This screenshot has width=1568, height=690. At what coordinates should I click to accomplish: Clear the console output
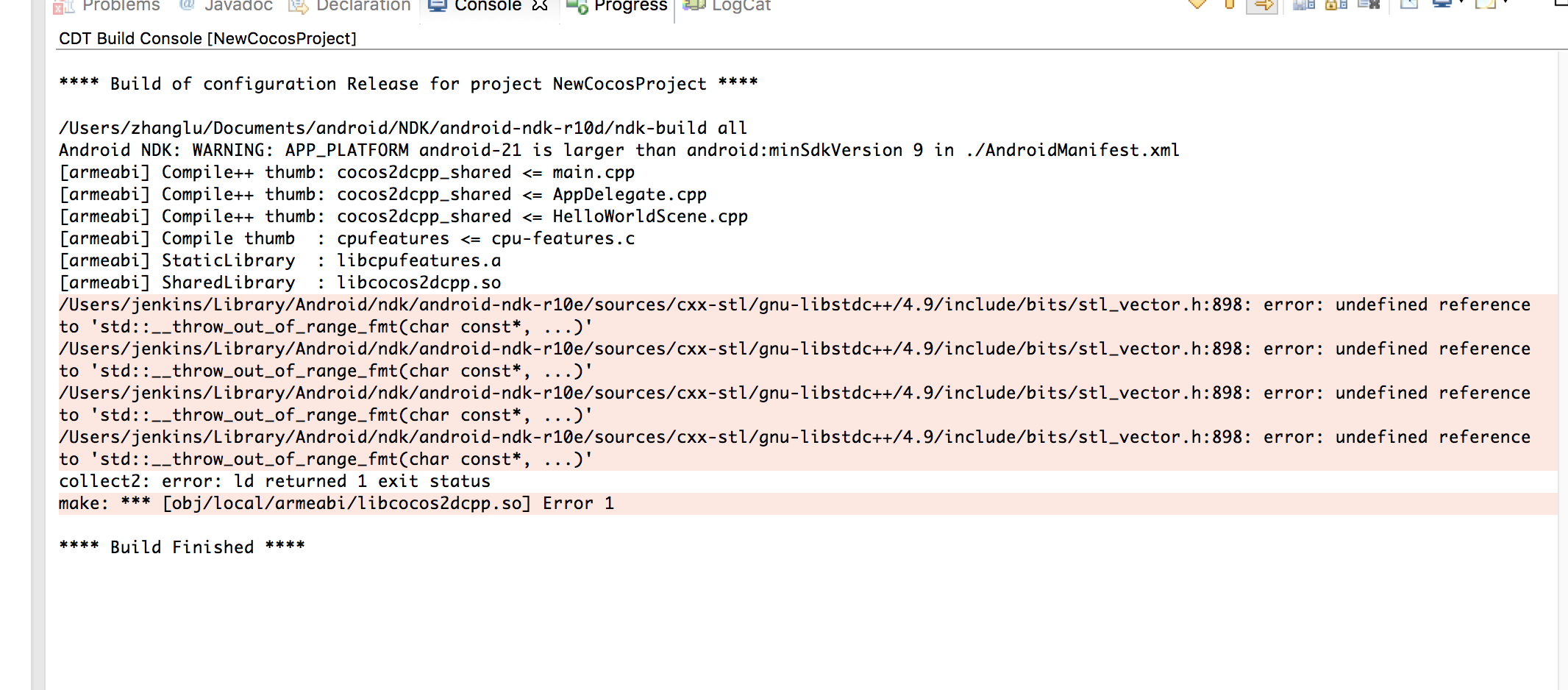(1368, 4)
